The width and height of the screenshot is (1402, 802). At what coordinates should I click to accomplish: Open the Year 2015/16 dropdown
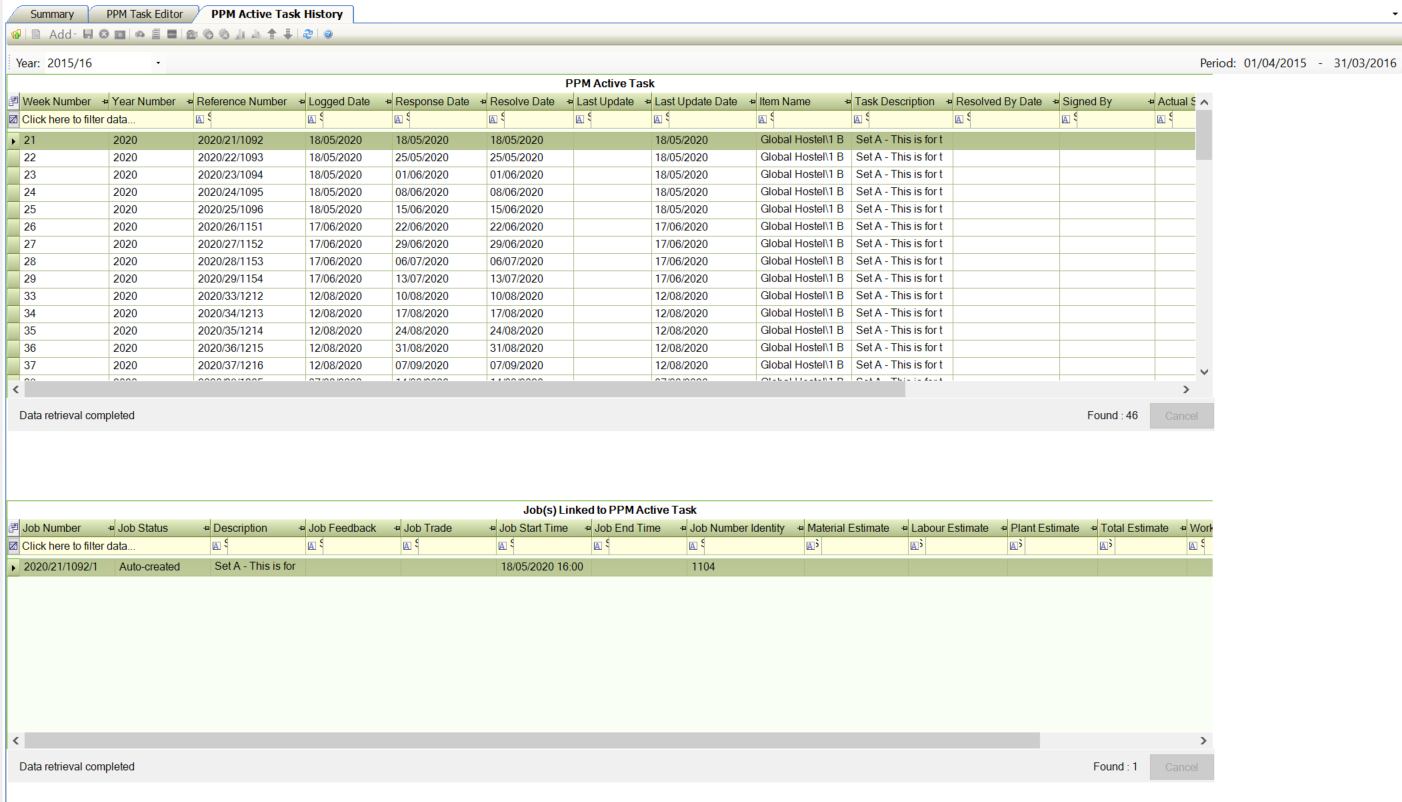tap(158, 63)
